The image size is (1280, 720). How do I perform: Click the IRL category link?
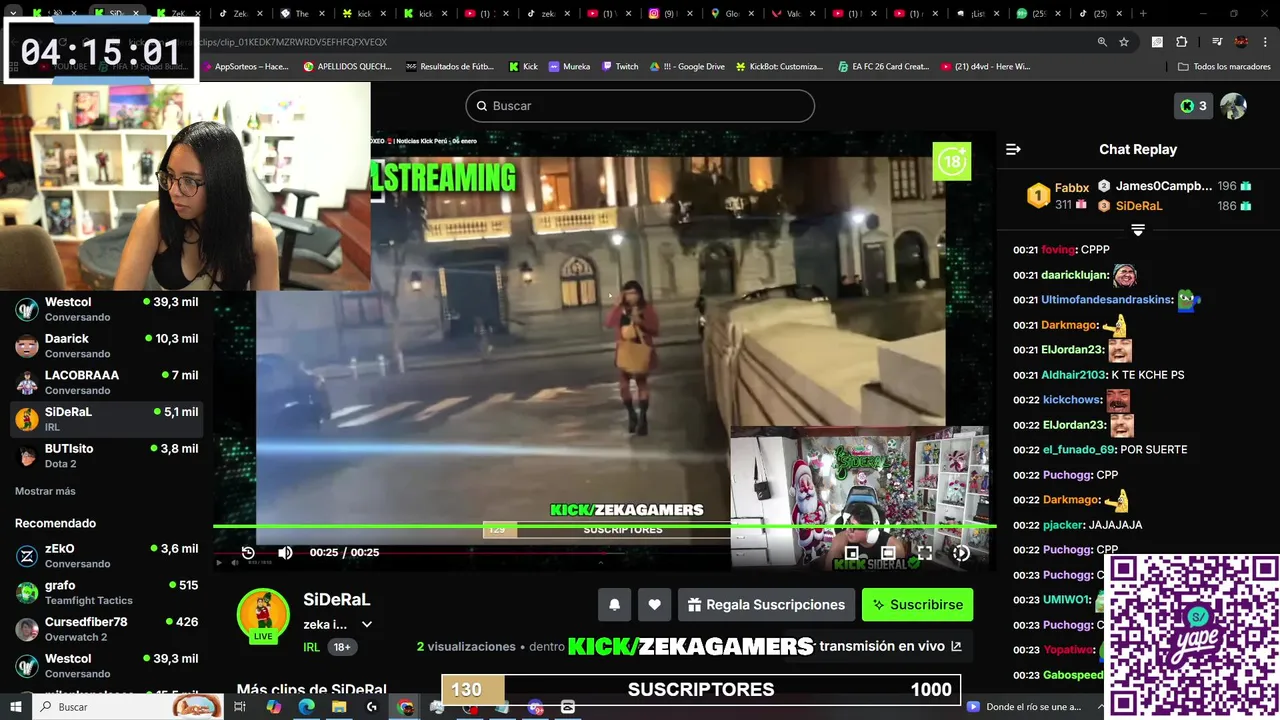311,647
